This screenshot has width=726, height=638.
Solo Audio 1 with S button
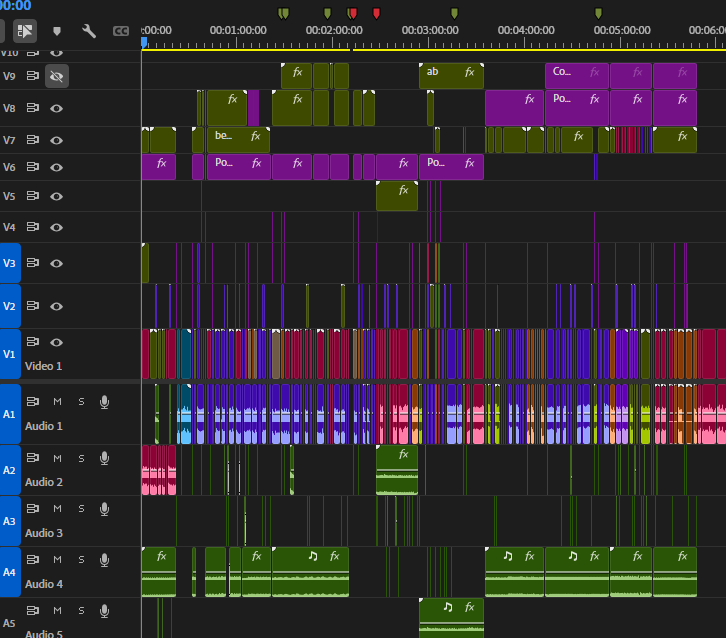(81, 401)
